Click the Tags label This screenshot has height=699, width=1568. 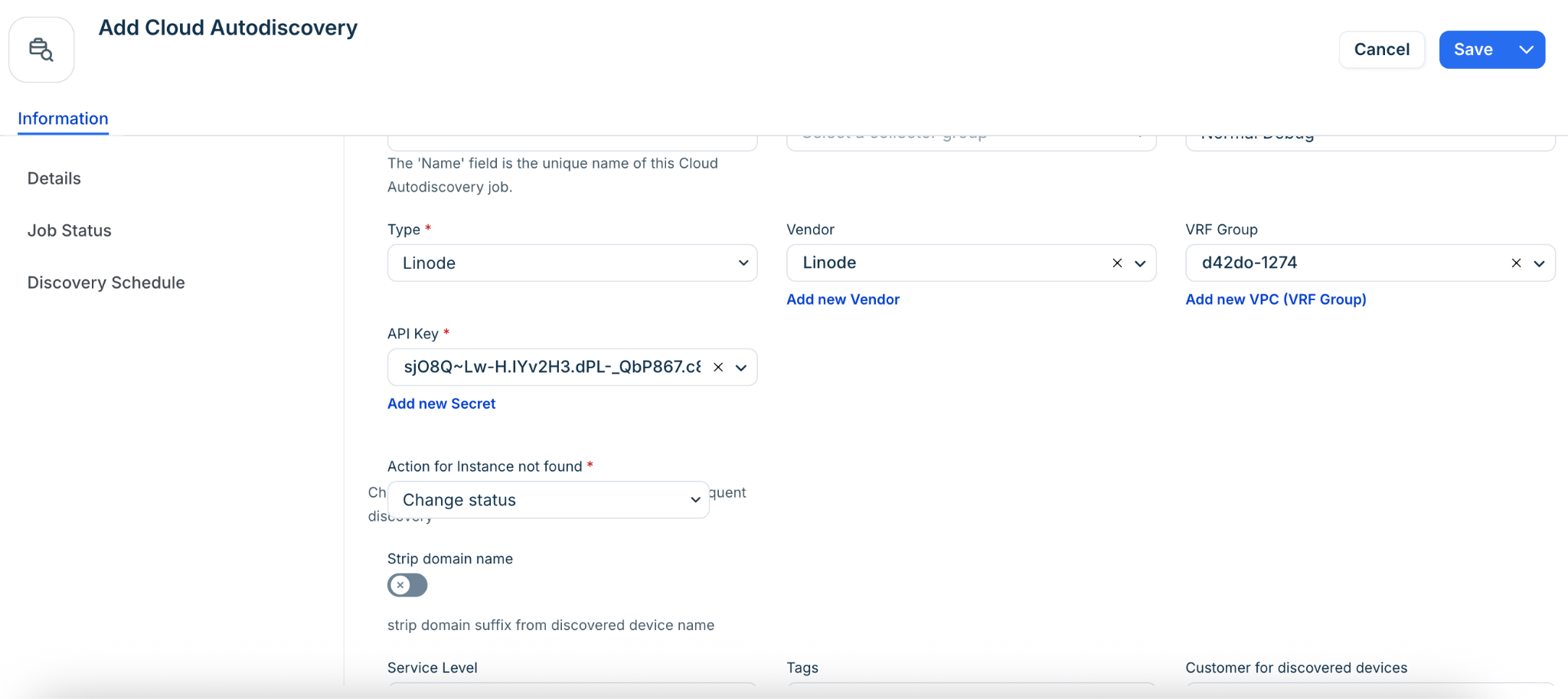coord(802,668)
